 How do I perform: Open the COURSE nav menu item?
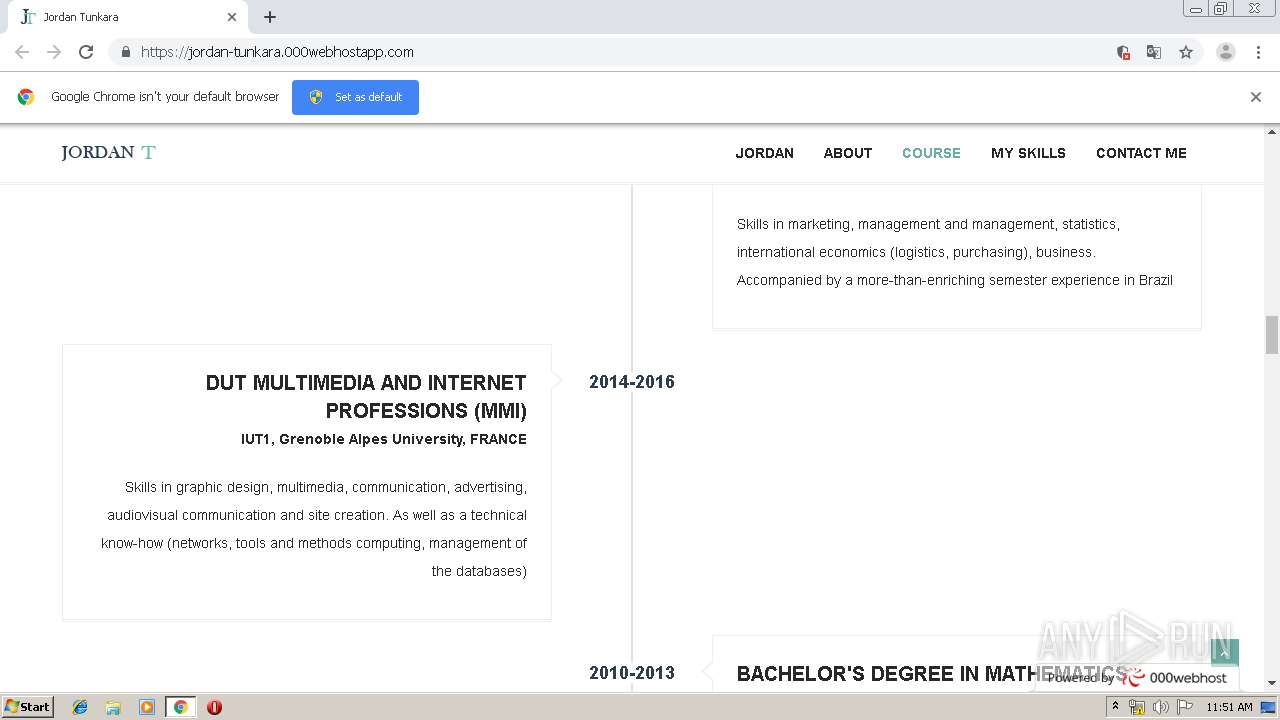tap(931, 153)
